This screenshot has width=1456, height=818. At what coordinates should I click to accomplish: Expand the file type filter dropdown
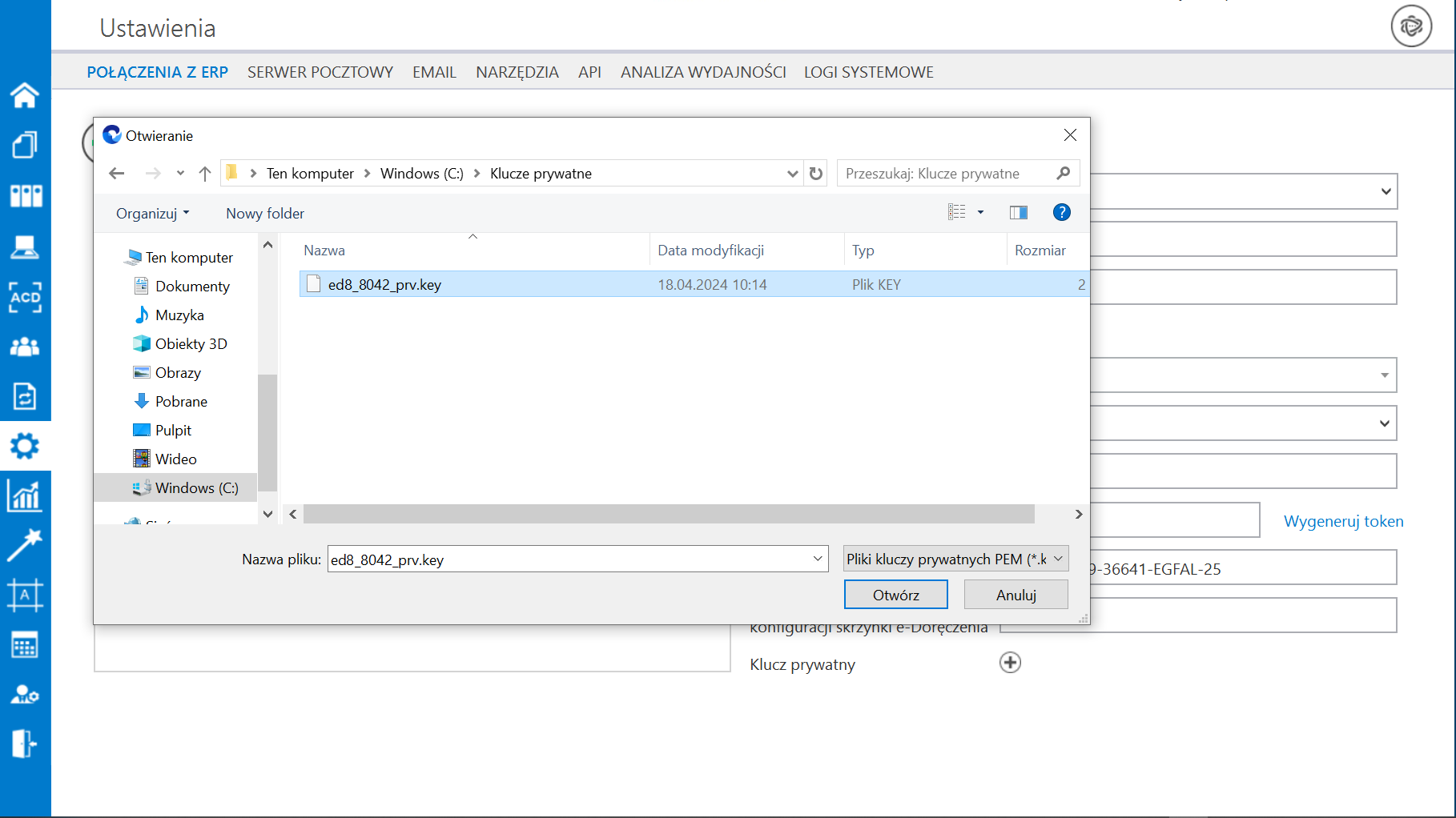point(955,559)
